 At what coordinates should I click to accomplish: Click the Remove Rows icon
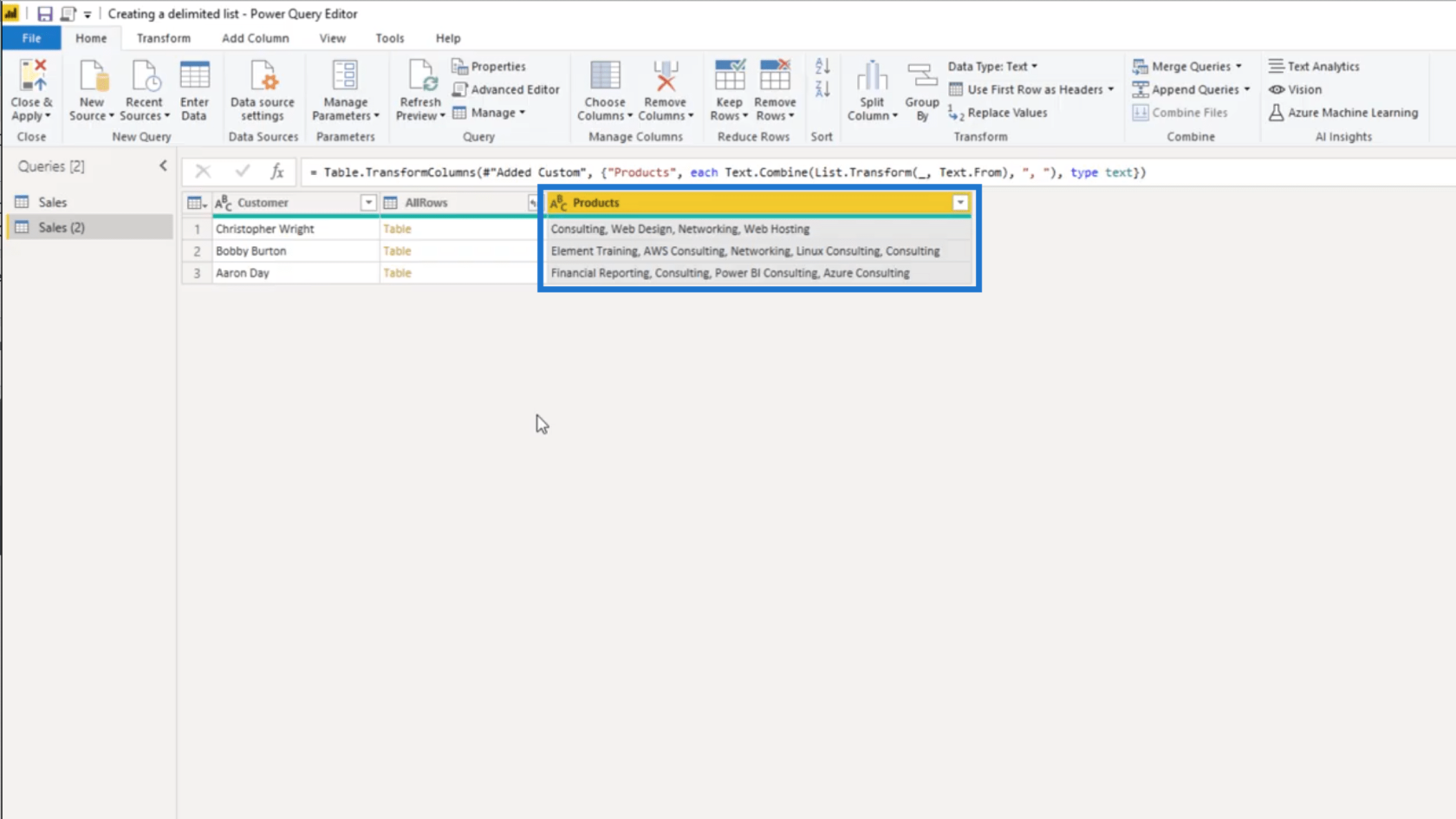pos(775,76)
